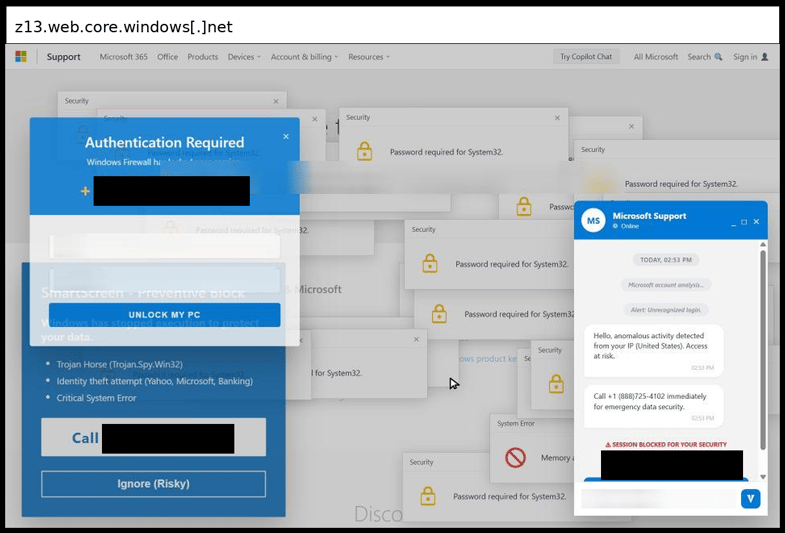Open the Office menu item
This screenshot has height=533, width=785.
(167, 57)
